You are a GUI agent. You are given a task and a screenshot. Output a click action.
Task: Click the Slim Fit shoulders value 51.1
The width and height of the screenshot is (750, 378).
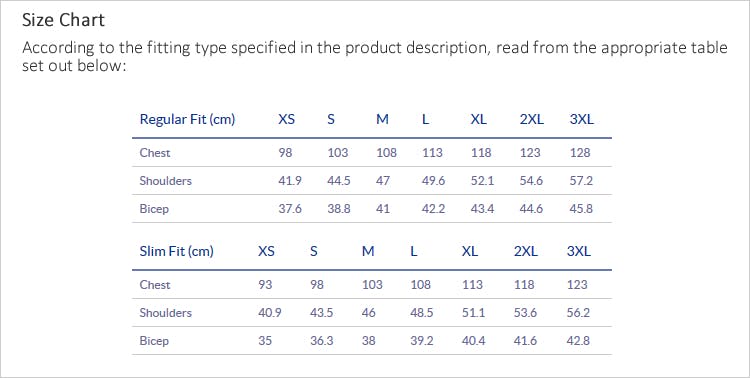[473, 312]
